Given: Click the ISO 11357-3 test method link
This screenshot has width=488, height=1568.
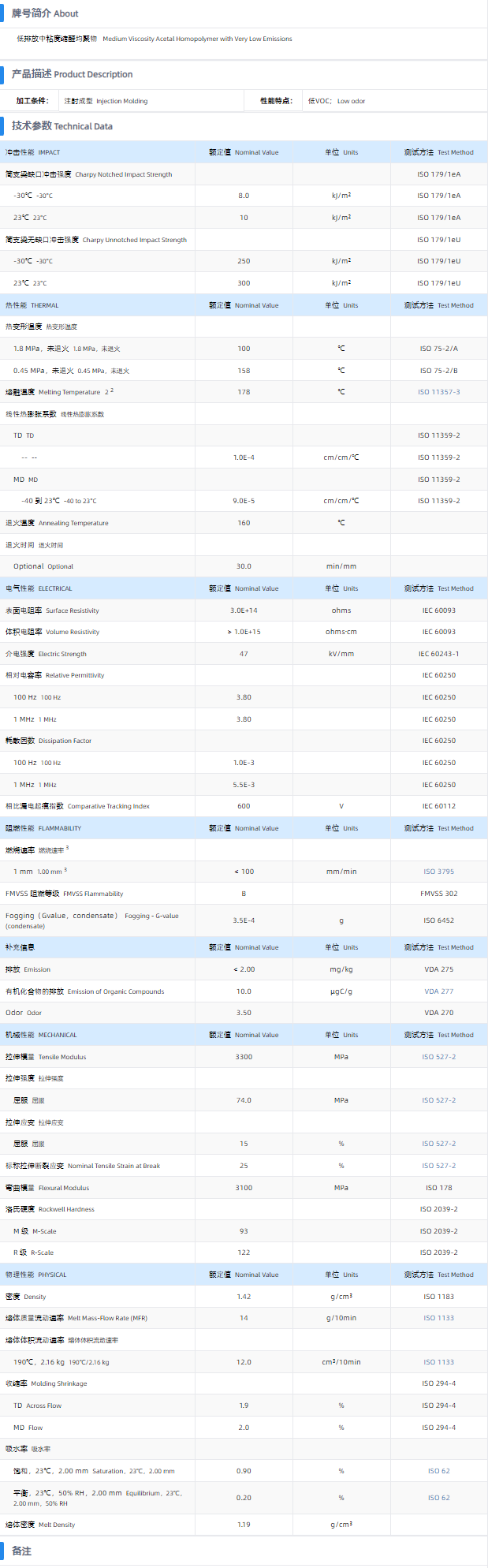Looking at the screenshot, I should [438, 392].
